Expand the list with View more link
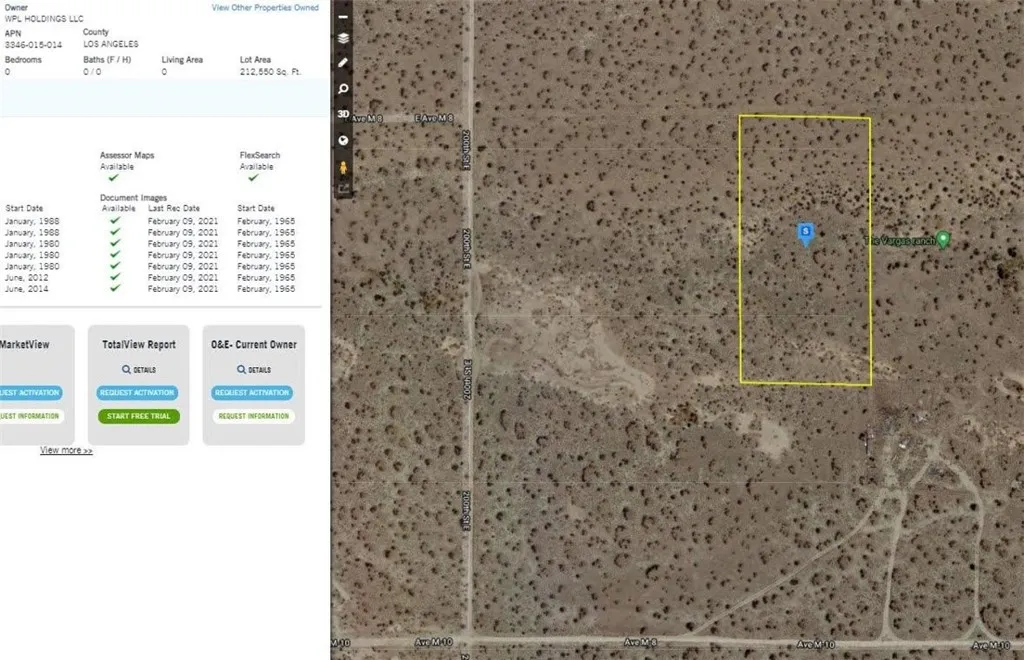This screenshot has height=660, width=1024. pos(66,451)
